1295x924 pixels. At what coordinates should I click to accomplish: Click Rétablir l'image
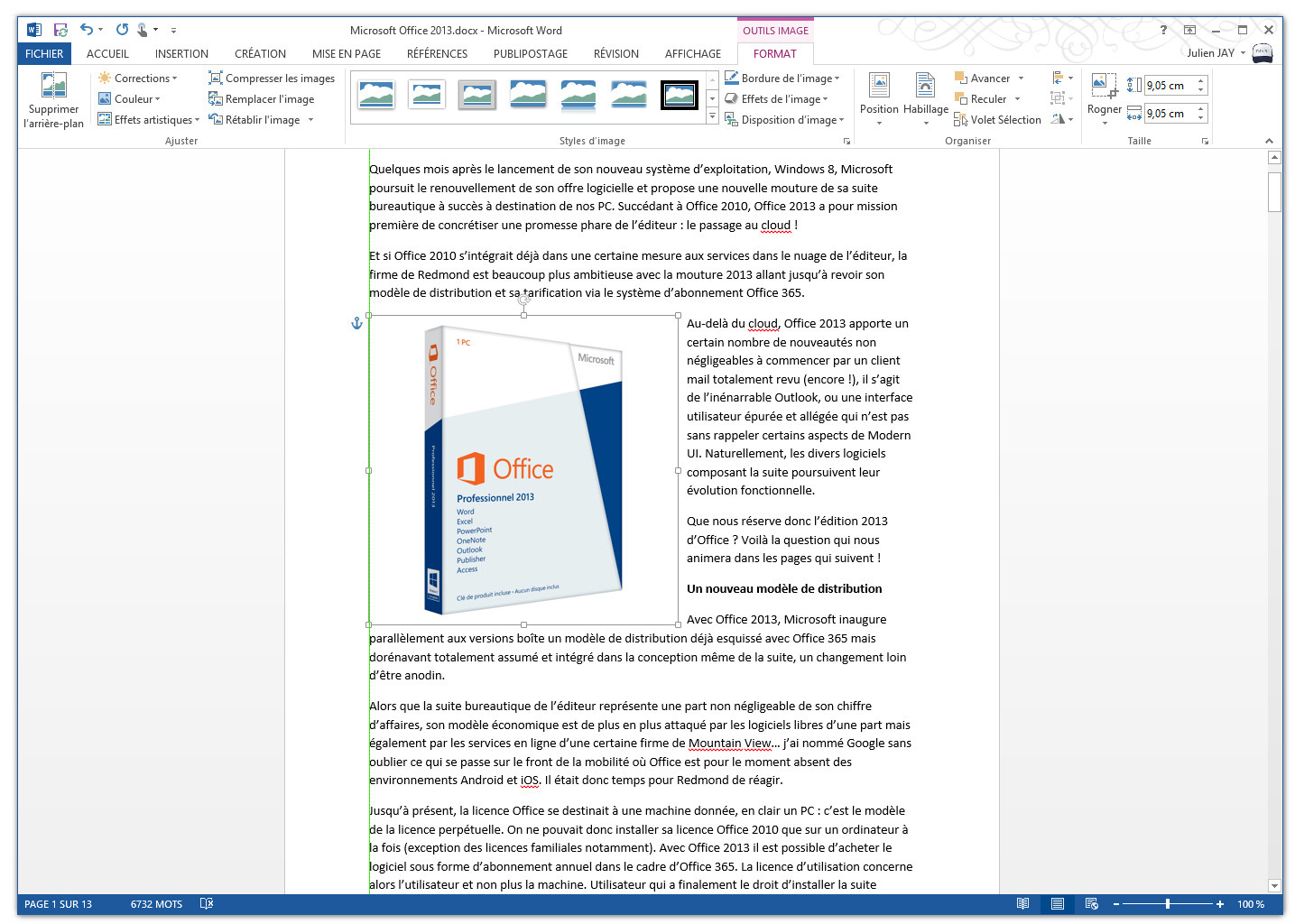[257, 119]
